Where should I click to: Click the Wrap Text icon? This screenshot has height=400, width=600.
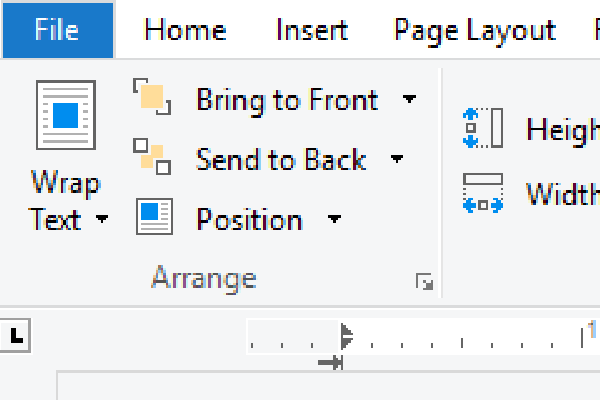[x=66, y=115]
